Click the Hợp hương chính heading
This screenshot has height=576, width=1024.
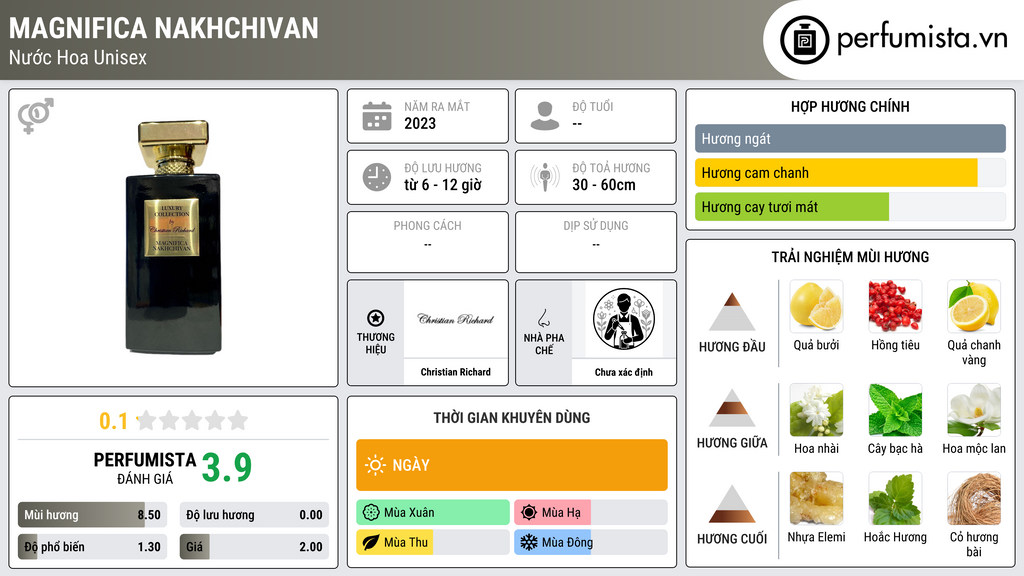tap(850, 106)
